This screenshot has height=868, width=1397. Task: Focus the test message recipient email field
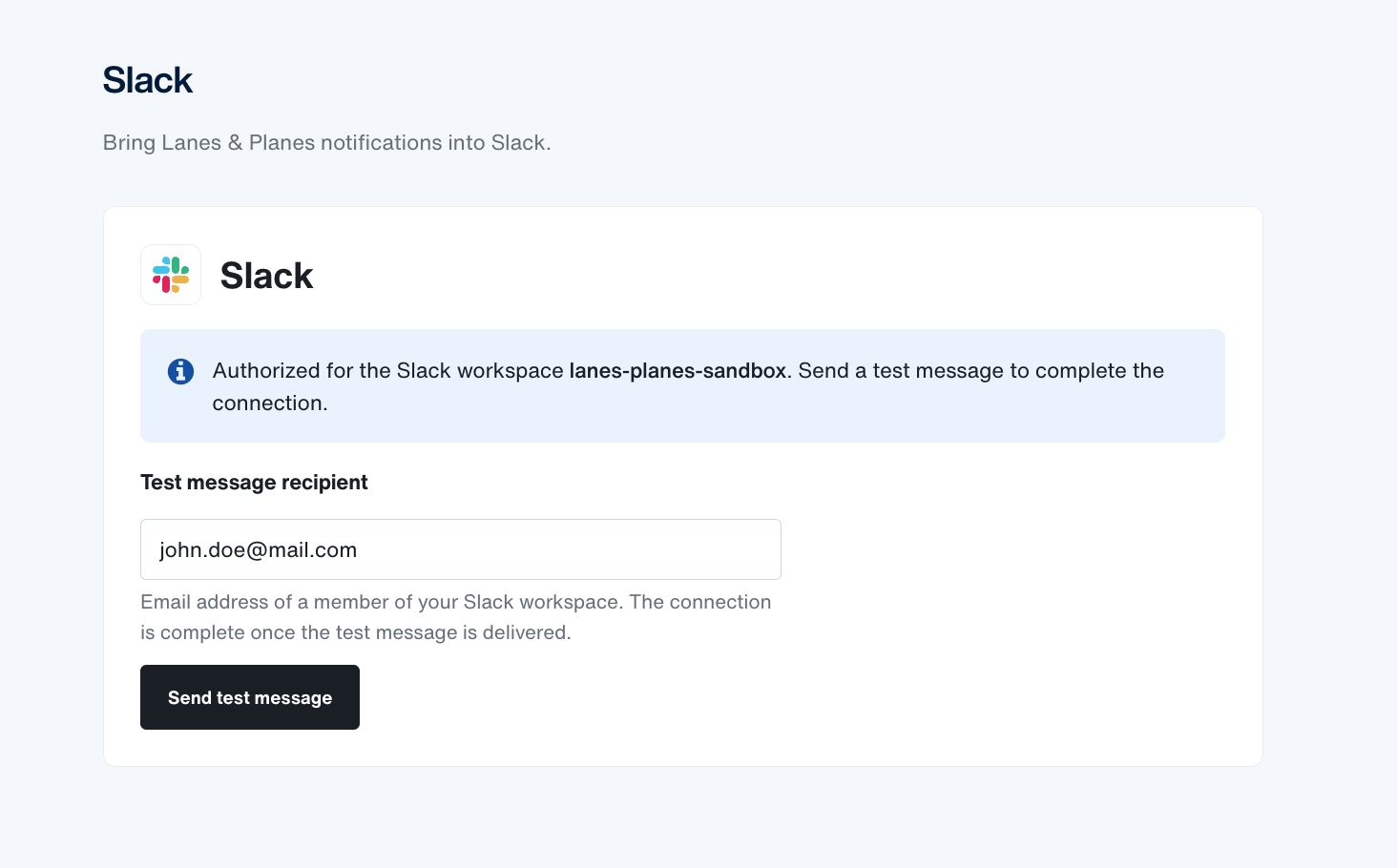[461, 549]
